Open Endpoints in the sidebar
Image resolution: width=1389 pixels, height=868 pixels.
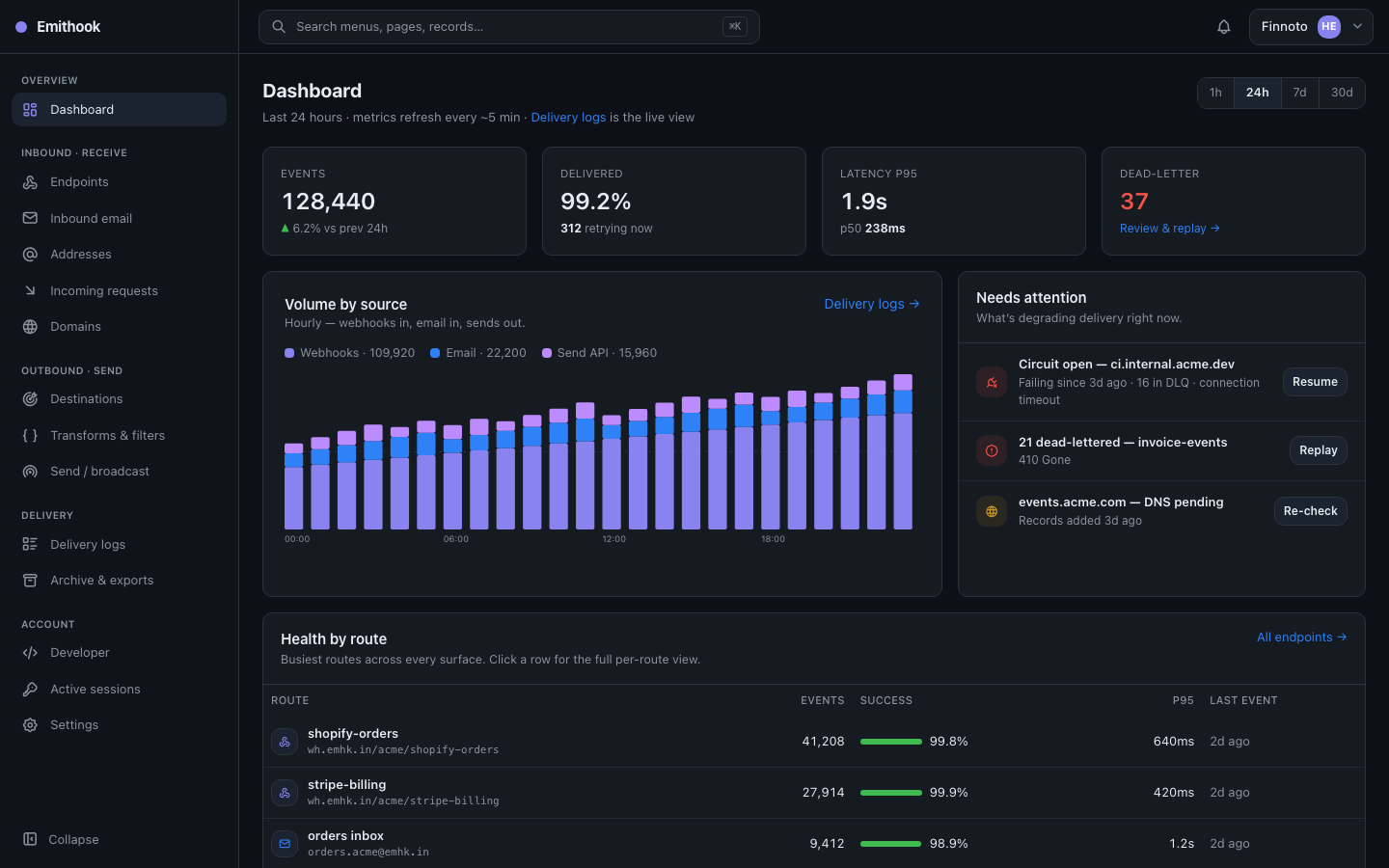click(119, 182)
